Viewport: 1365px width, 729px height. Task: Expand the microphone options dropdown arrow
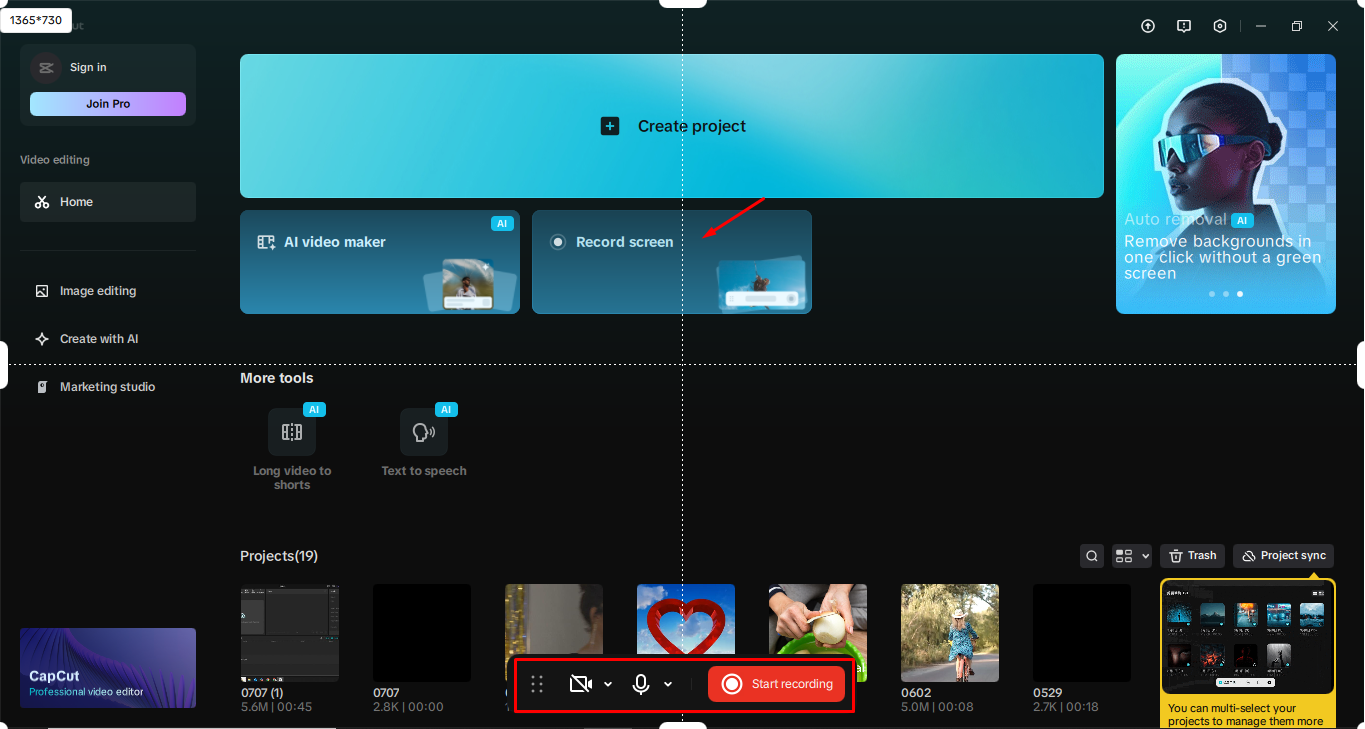click(668, 684)
